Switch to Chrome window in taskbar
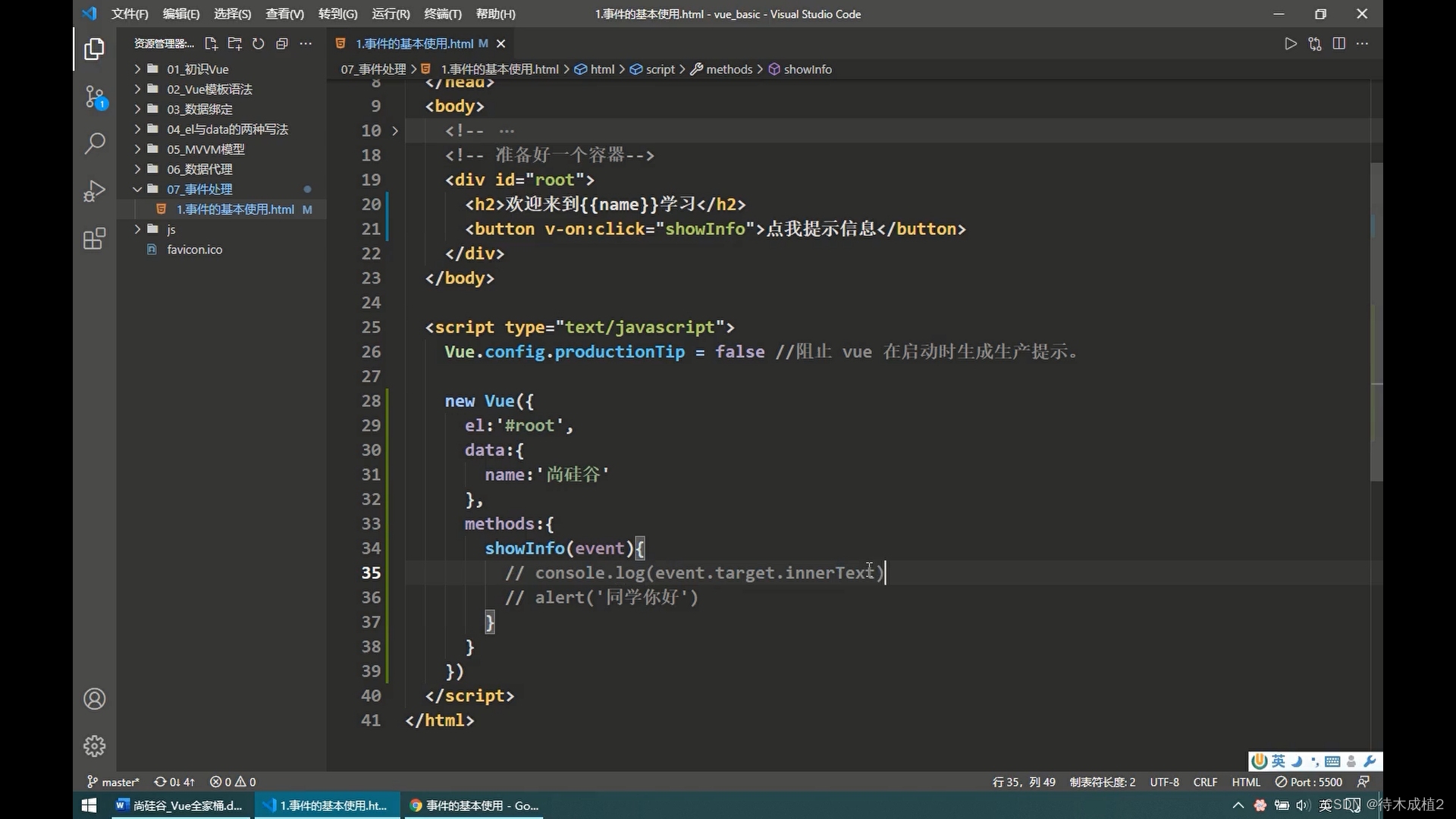The width and height of the screenshot is (1456, 819). click(475, 805)
